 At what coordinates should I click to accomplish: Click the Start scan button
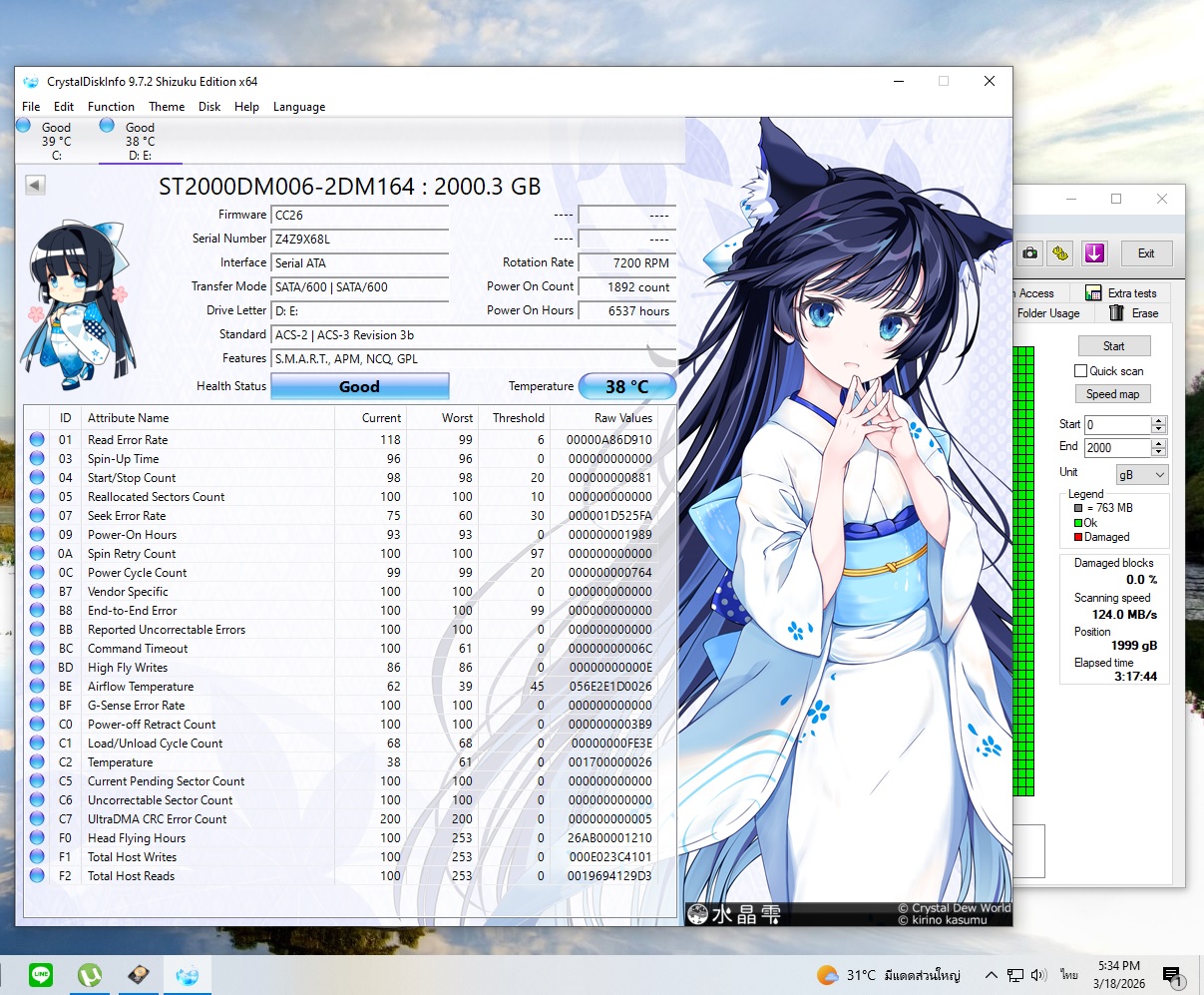[x=1113, y=346]
